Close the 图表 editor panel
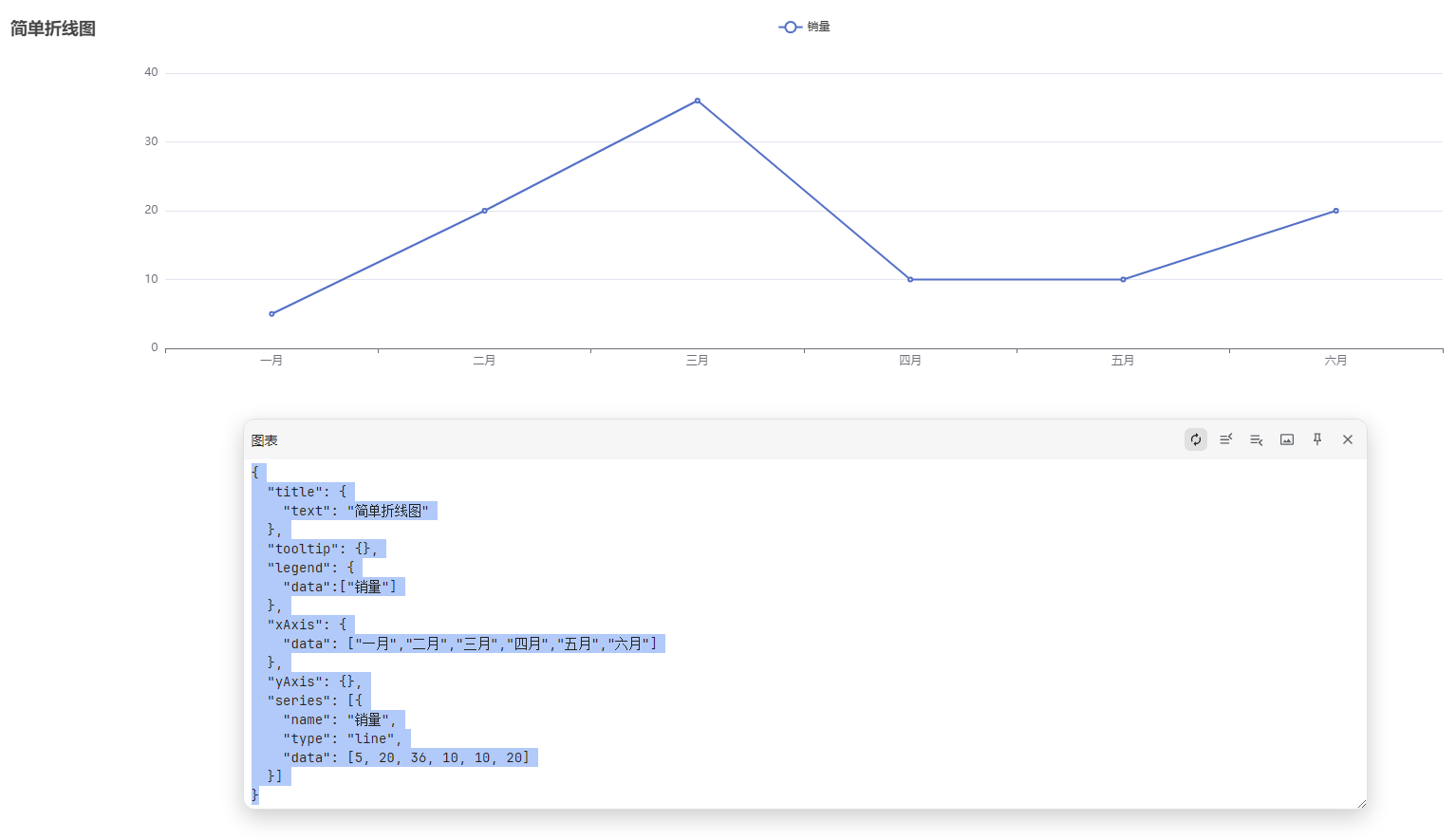This screenshot has width=1456, height=840. tap(1348, 439)
